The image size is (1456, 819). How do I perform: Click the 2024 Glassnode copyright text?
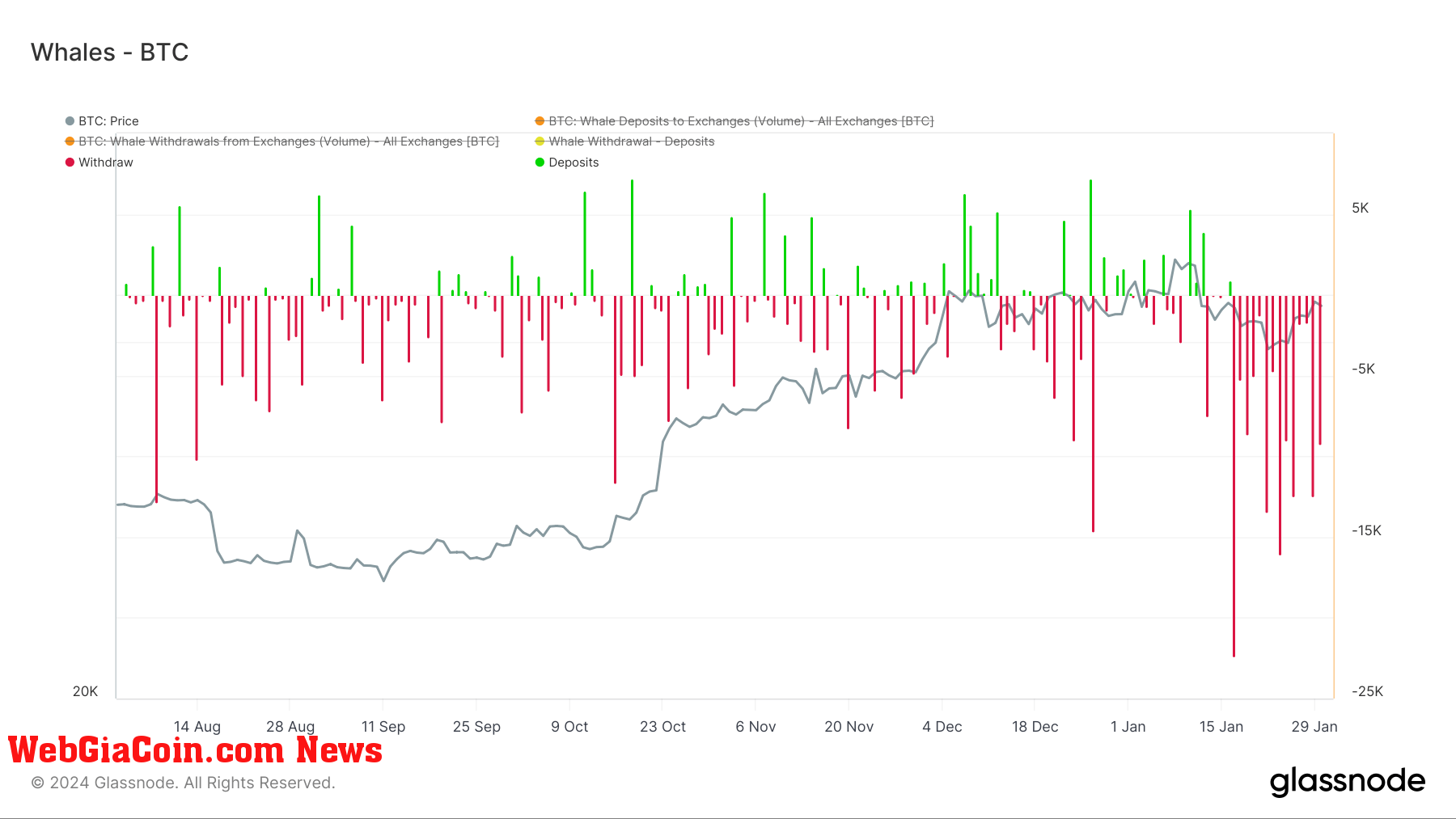(183, 783)
